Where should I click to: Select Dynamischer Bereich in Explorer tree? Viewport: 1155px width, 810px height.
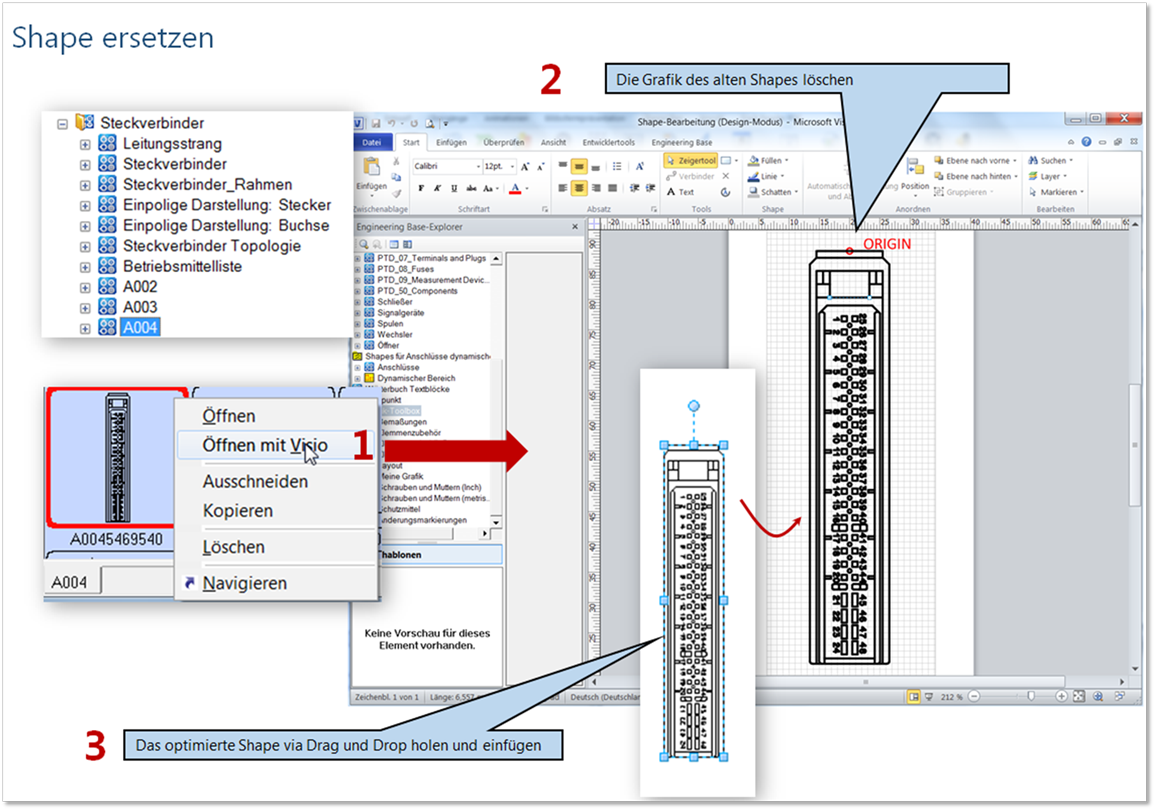pos(416,378)
